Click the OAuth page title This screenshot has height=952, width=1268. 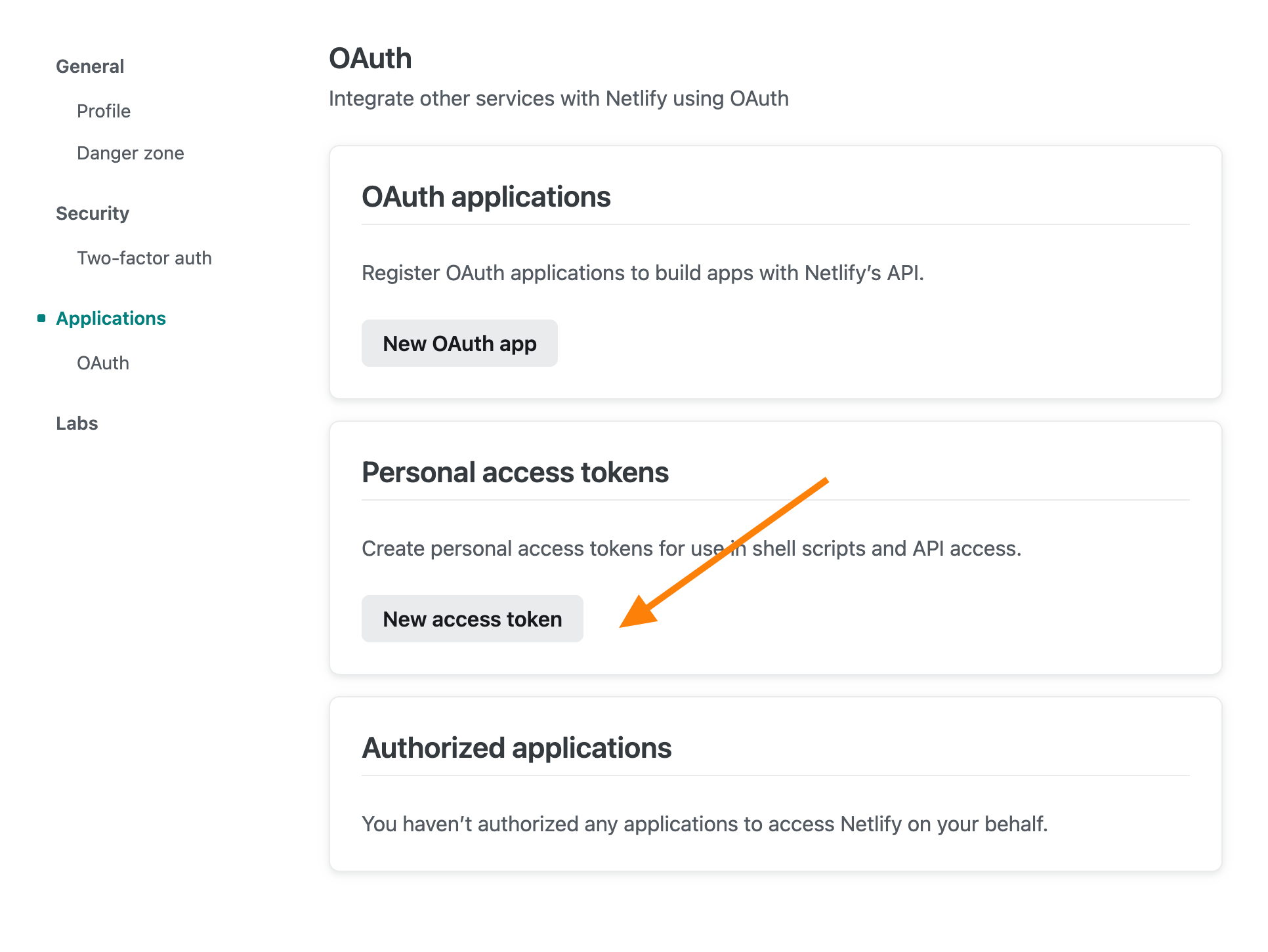(x=370, y=58)
